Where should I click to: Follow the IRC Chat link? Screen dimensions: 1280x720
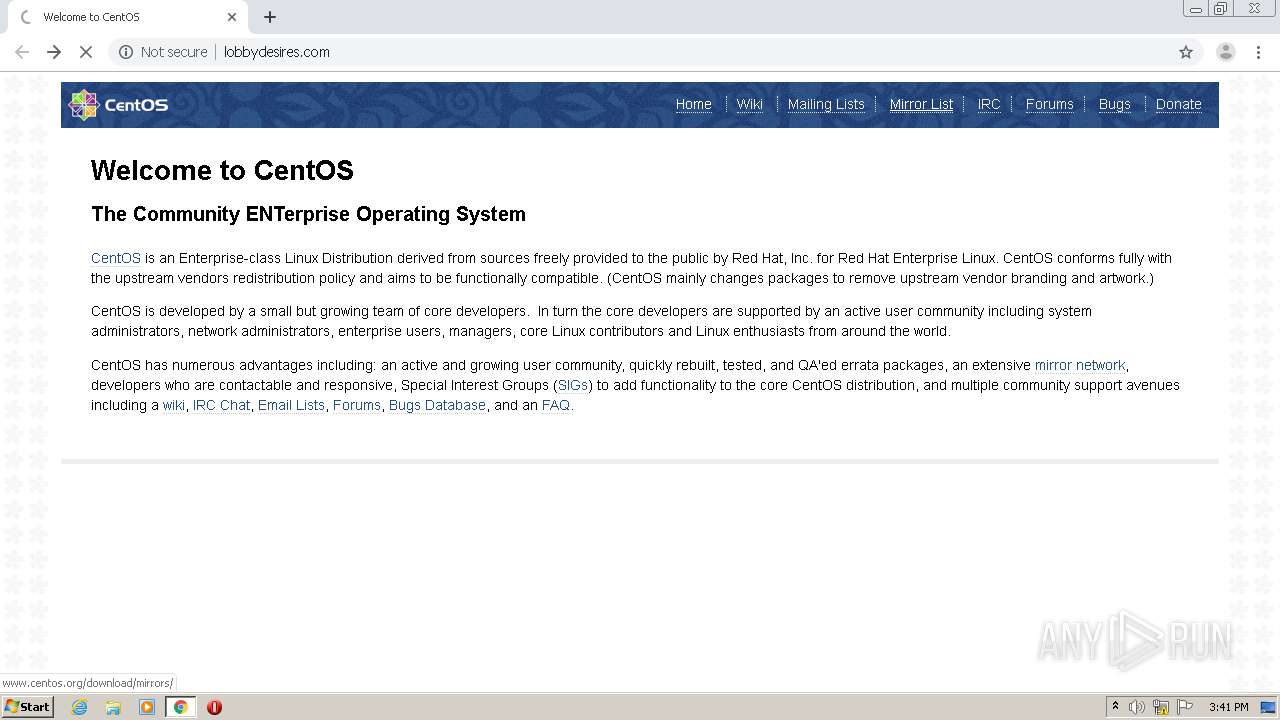(x=221, y=405)
